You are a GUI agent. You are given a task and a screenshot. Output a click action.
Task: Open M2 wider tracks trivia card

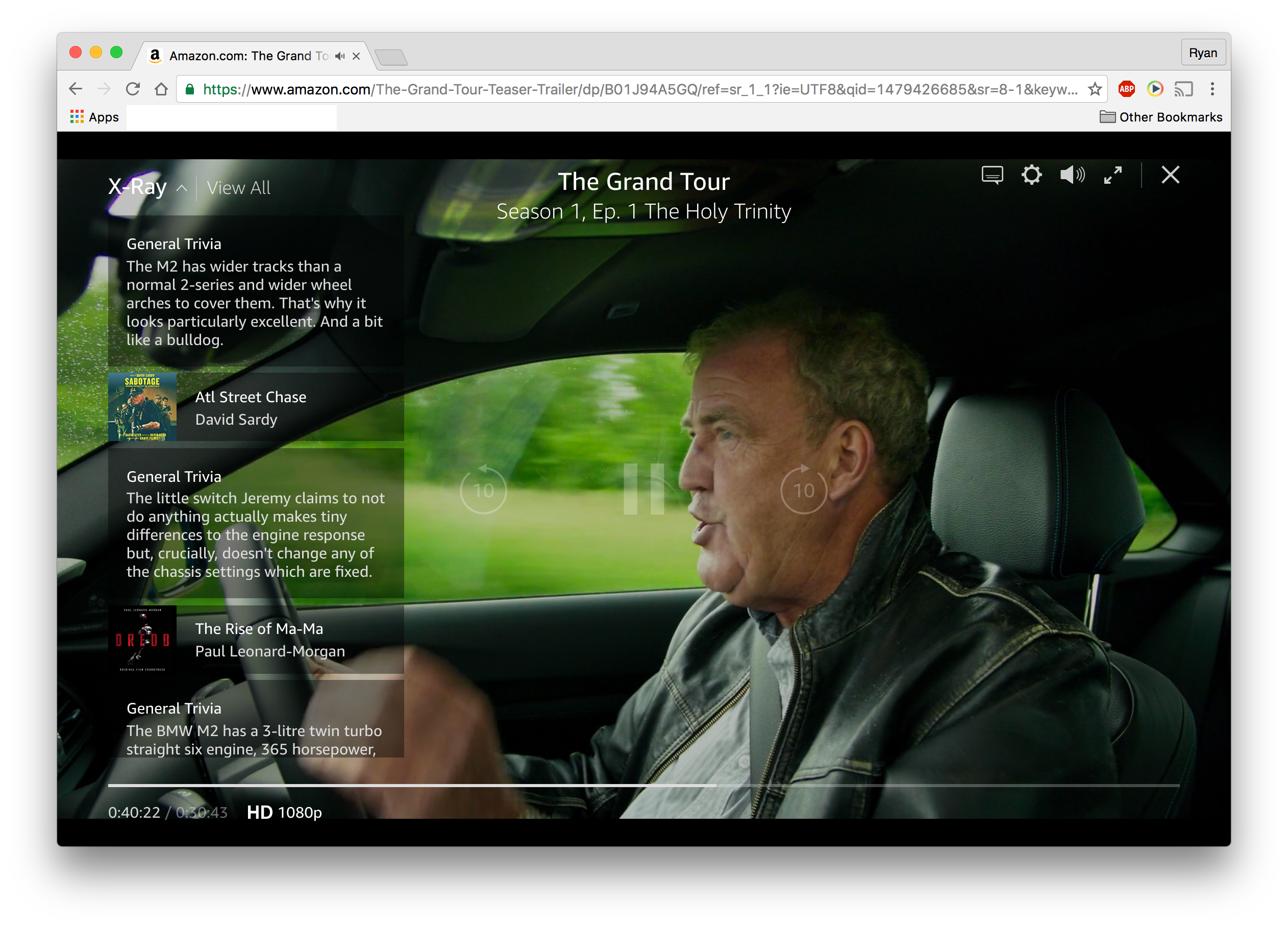[256, 291]
